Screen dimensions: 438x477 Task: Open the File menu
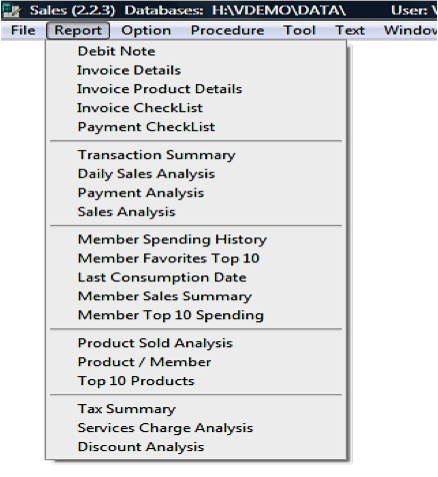(23, 31)
